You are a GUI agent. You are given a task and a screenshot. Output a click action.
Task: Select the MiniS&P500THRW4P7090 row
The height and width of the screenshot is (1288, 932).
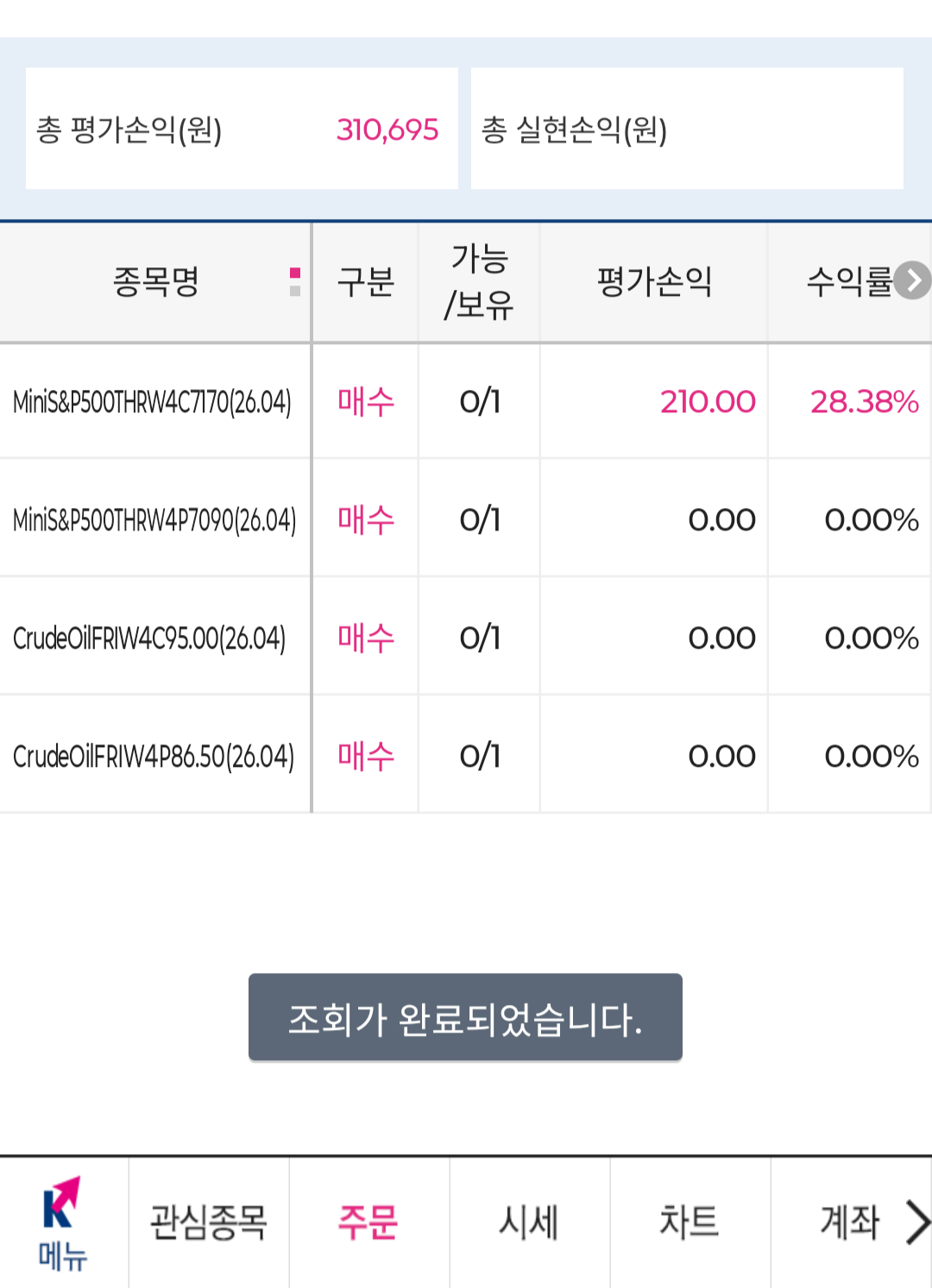pos(155,518)
